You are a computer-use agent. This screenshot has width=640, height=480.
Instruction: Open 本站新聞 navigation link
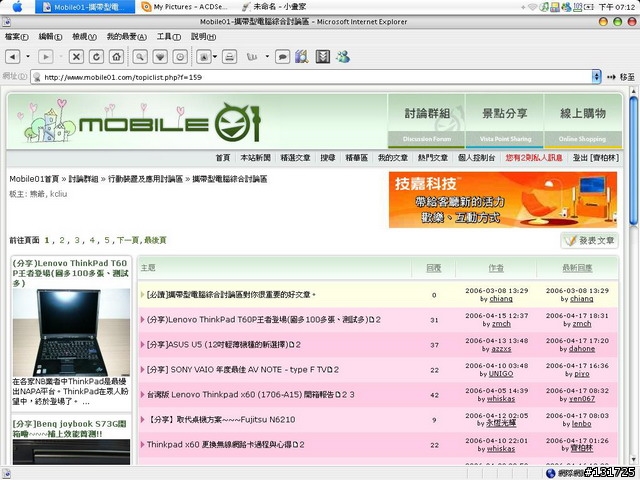point(256,158)
